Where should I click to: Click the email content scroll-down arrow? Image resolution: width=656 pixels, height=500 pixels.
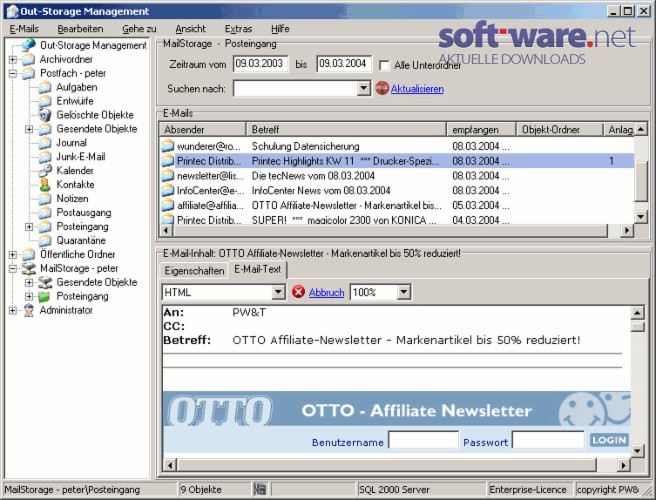coord(637,451)
